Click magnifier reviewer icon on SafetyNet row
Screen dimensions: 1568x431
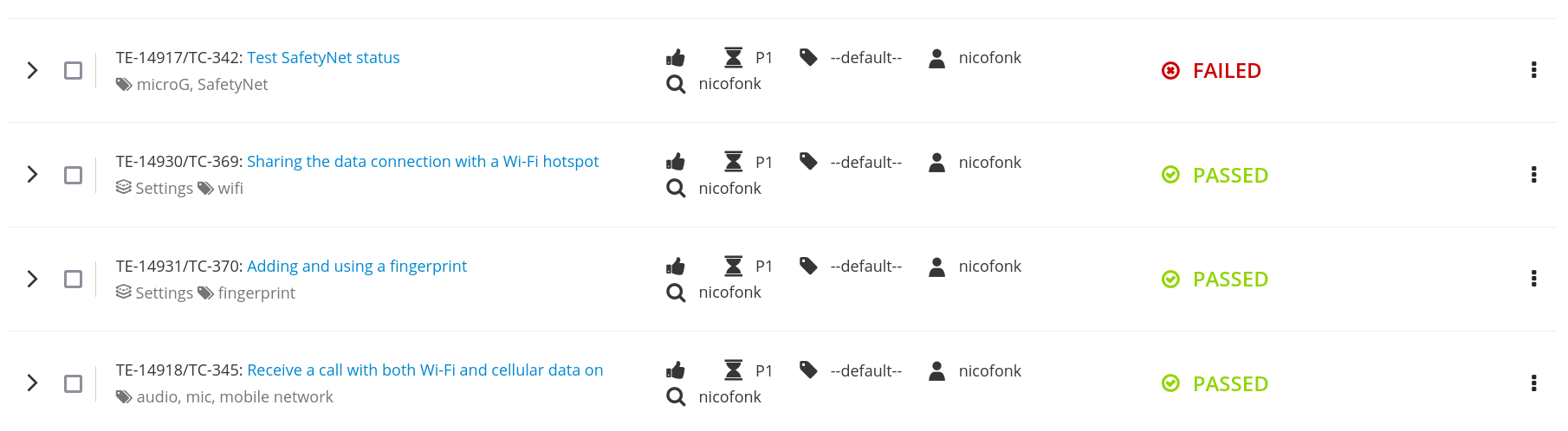[x=676, y=84]
